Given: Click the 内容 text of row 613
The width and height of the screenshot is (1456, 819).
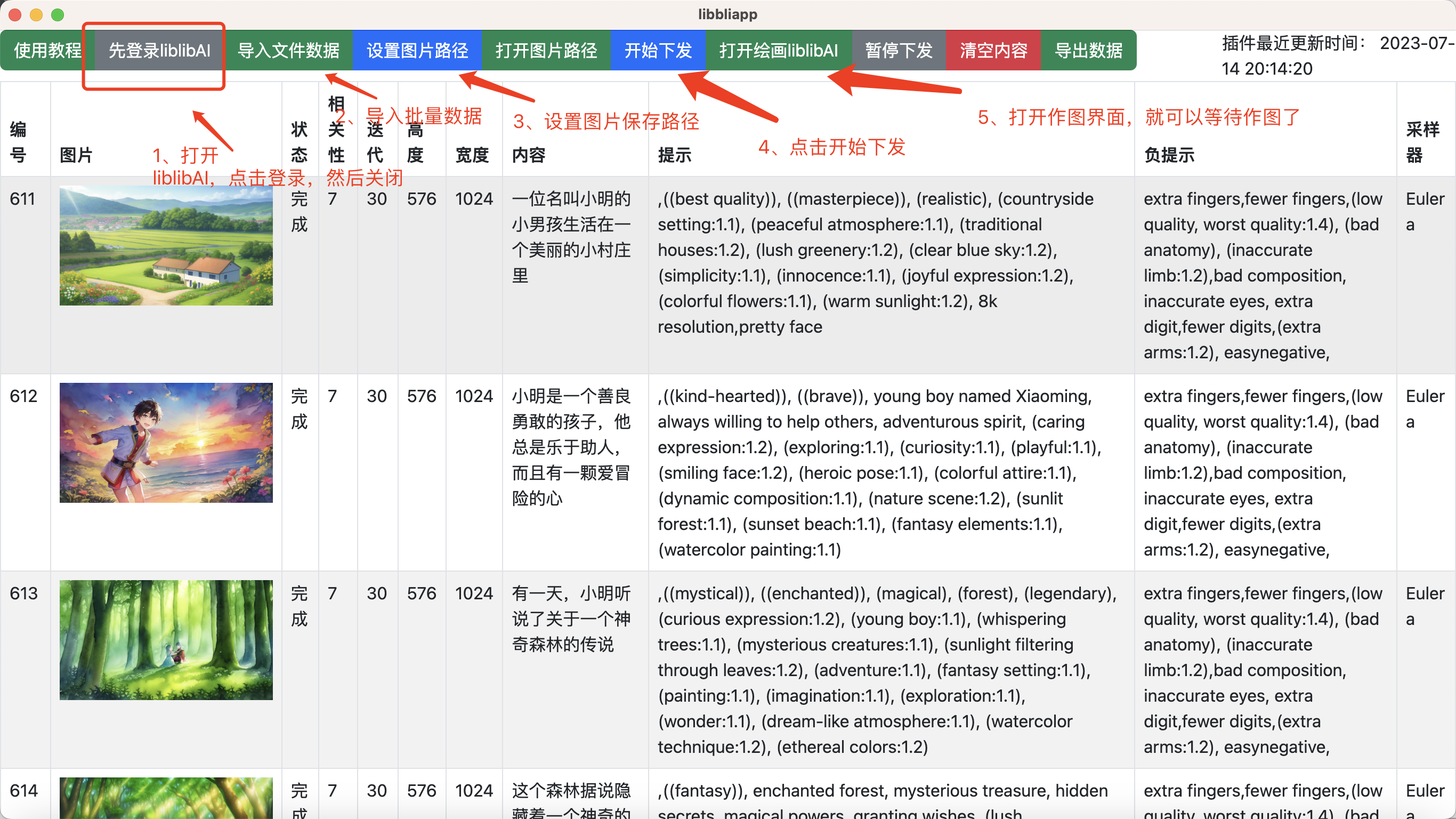Looking at the screenshot, I should pos(571,618).
